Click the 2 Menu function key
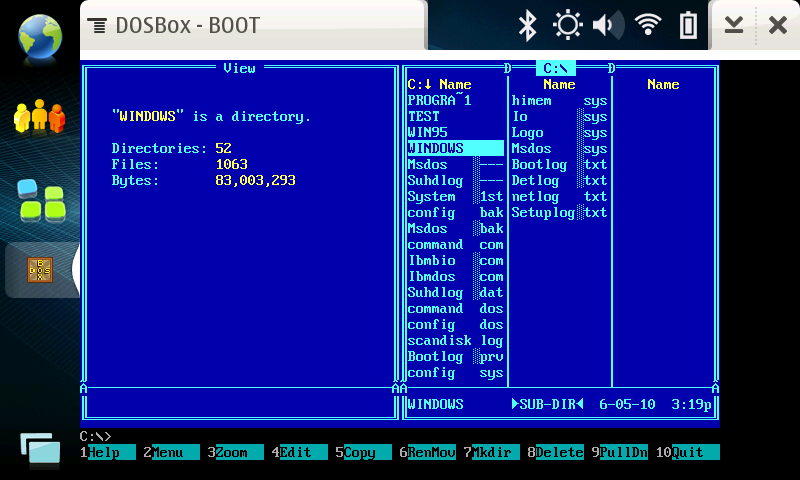This screenshot has height=480, width=800. click(171, 452)
